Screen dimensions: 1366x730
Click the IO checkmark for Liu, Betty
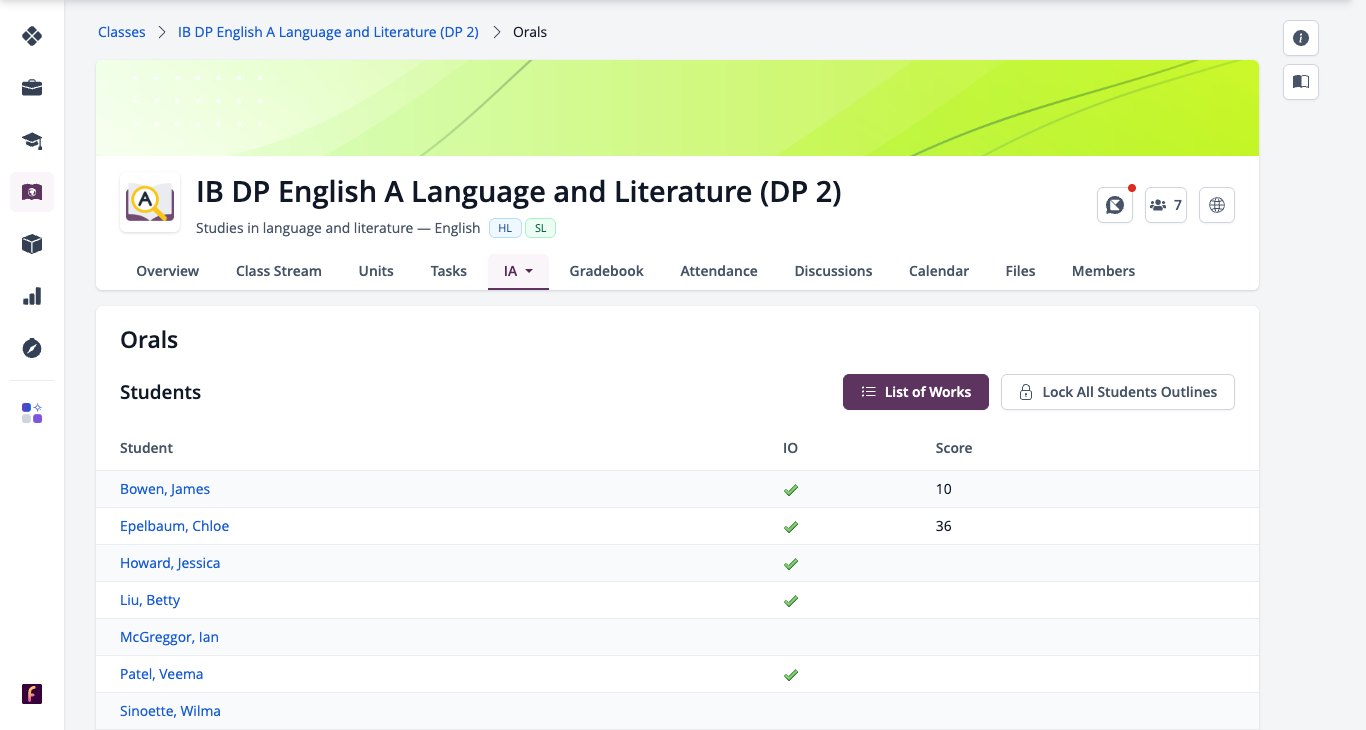coord(790,601)
